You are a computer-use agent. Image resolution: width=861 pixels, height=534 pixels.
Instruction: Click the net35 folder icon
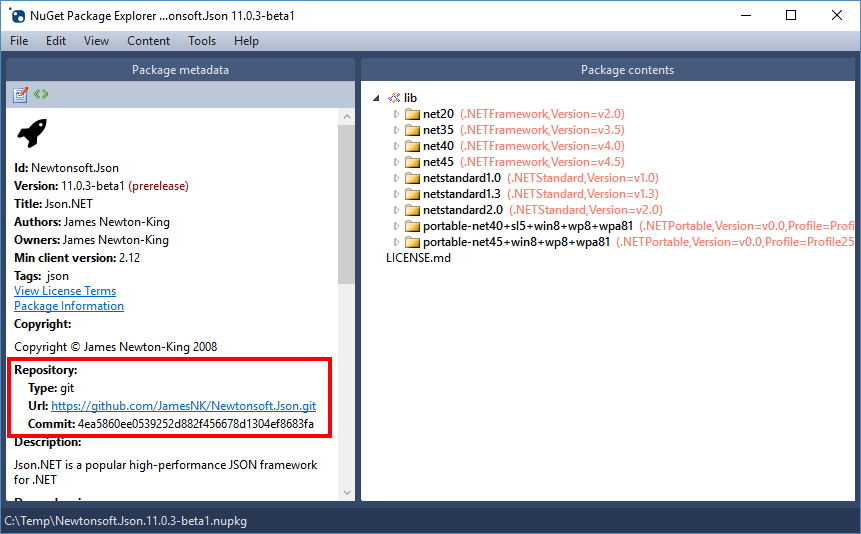point(412,130)
